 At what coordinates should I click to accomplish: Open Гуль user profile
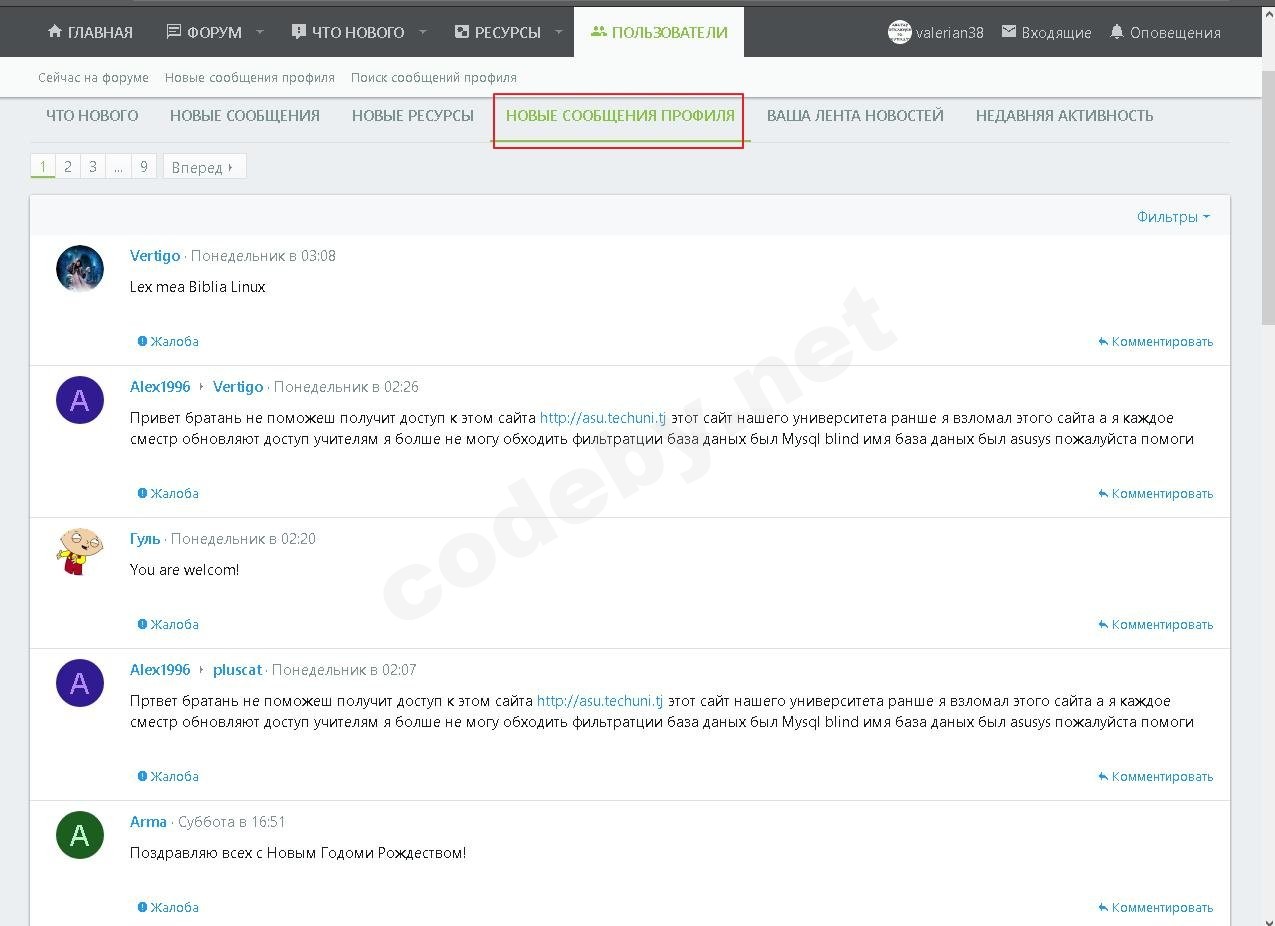(x=145, y=539)
